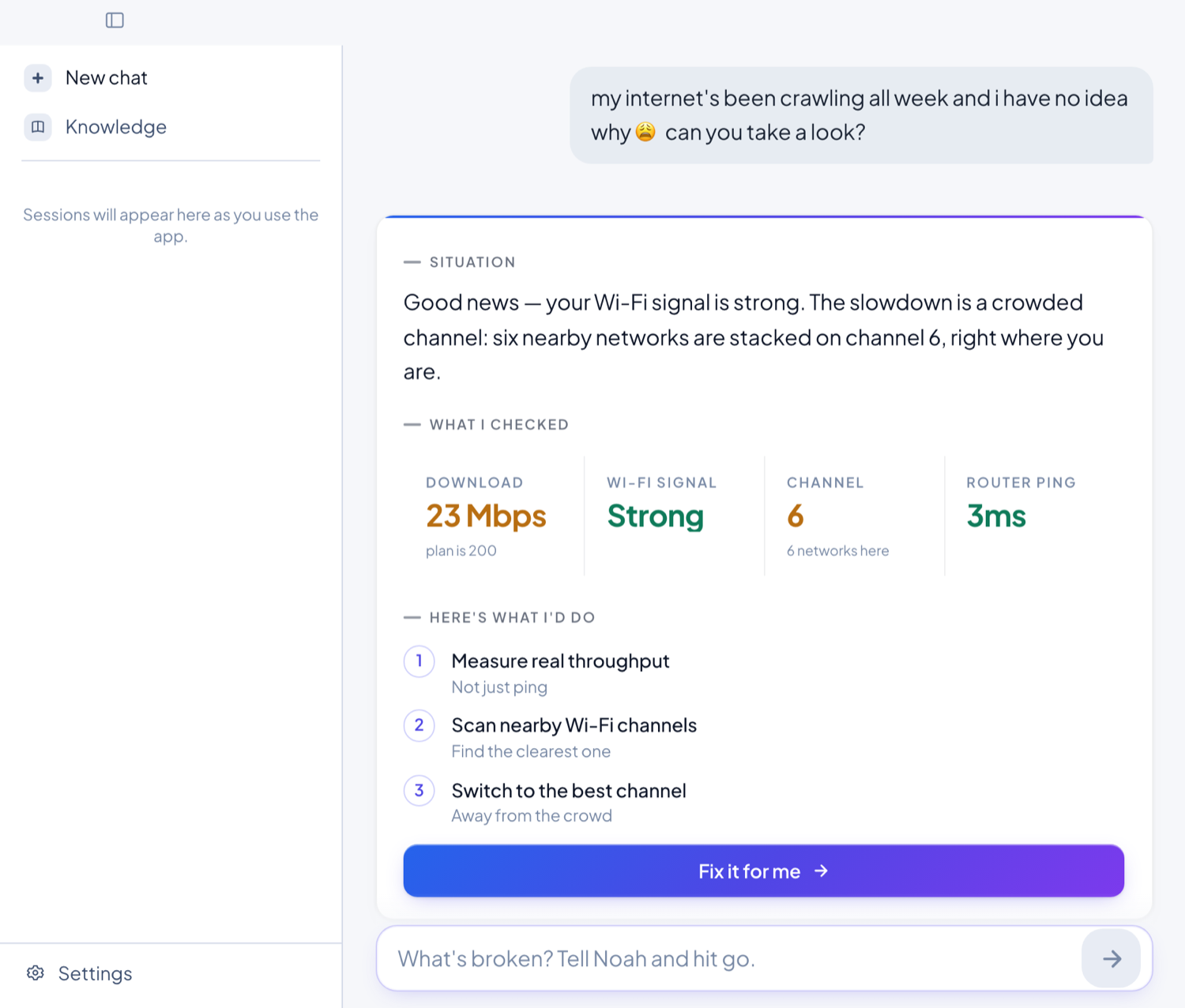The width and height of the screenshot is (1185, 1008).
Task: Click the channel 6 value
Action: 796,516
